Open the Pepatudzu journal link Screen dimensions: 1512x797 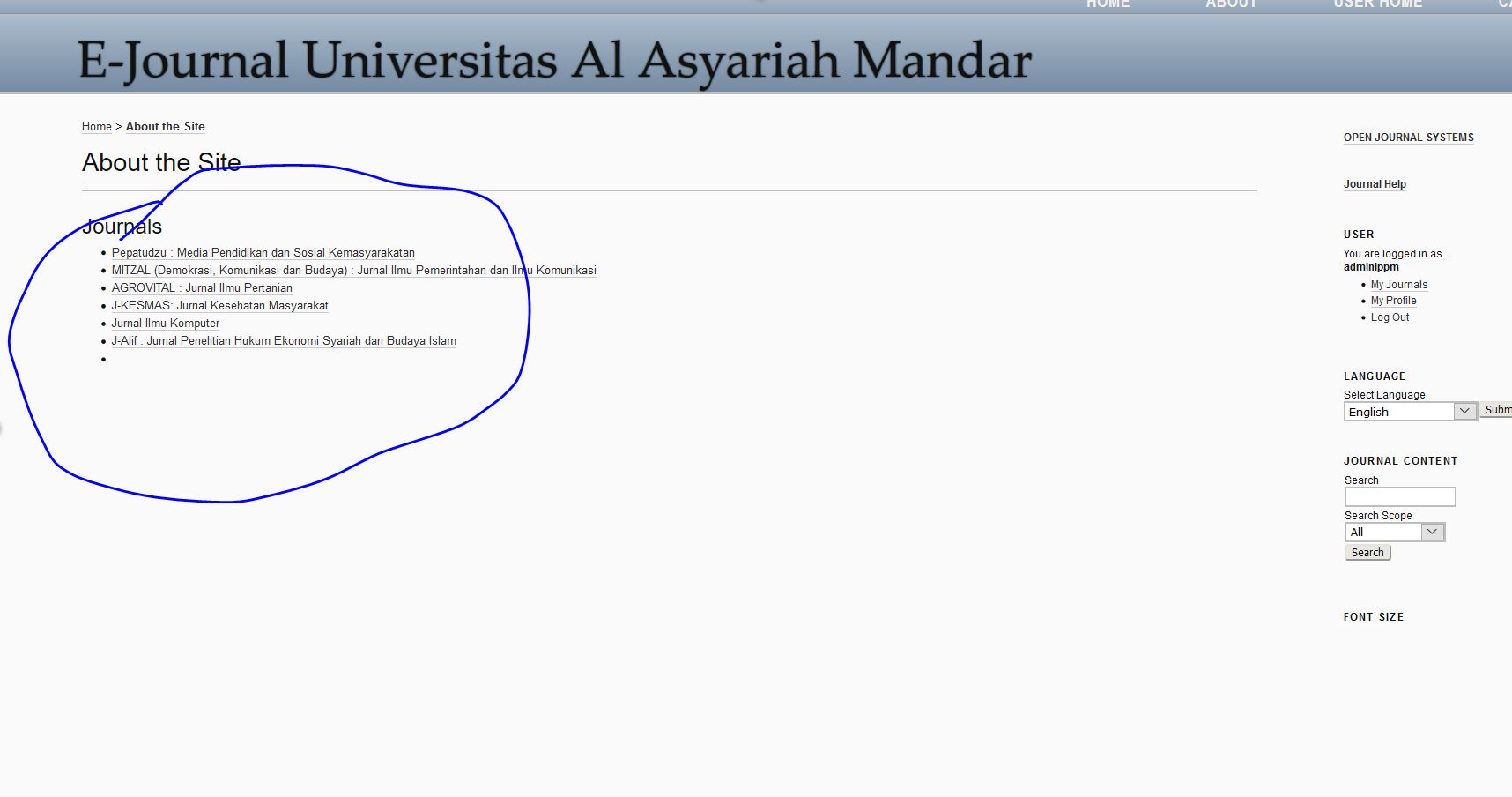click(263, 253)
